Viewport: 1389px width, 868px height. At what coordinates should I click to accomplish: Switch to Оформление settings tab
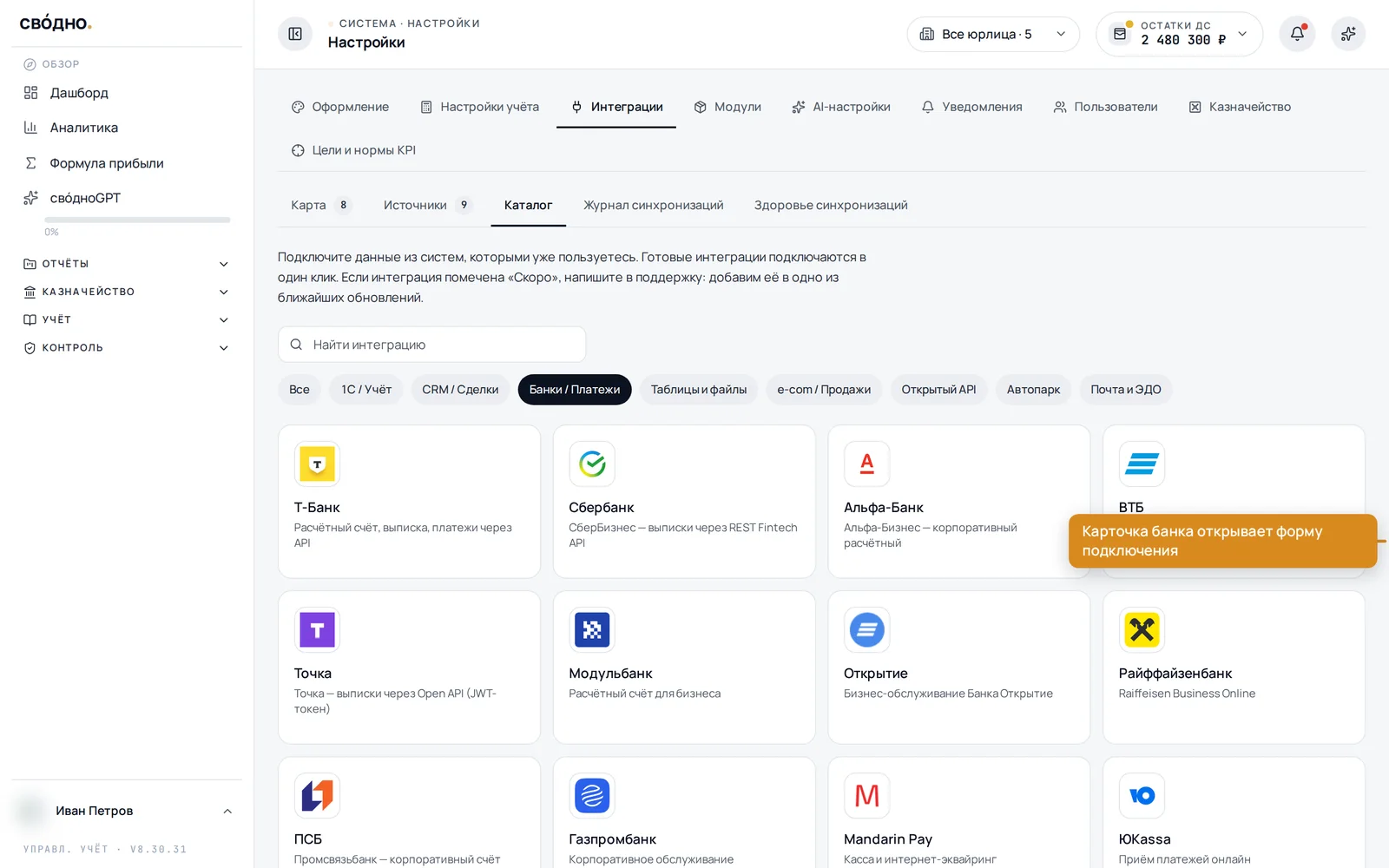coord(340,107)
